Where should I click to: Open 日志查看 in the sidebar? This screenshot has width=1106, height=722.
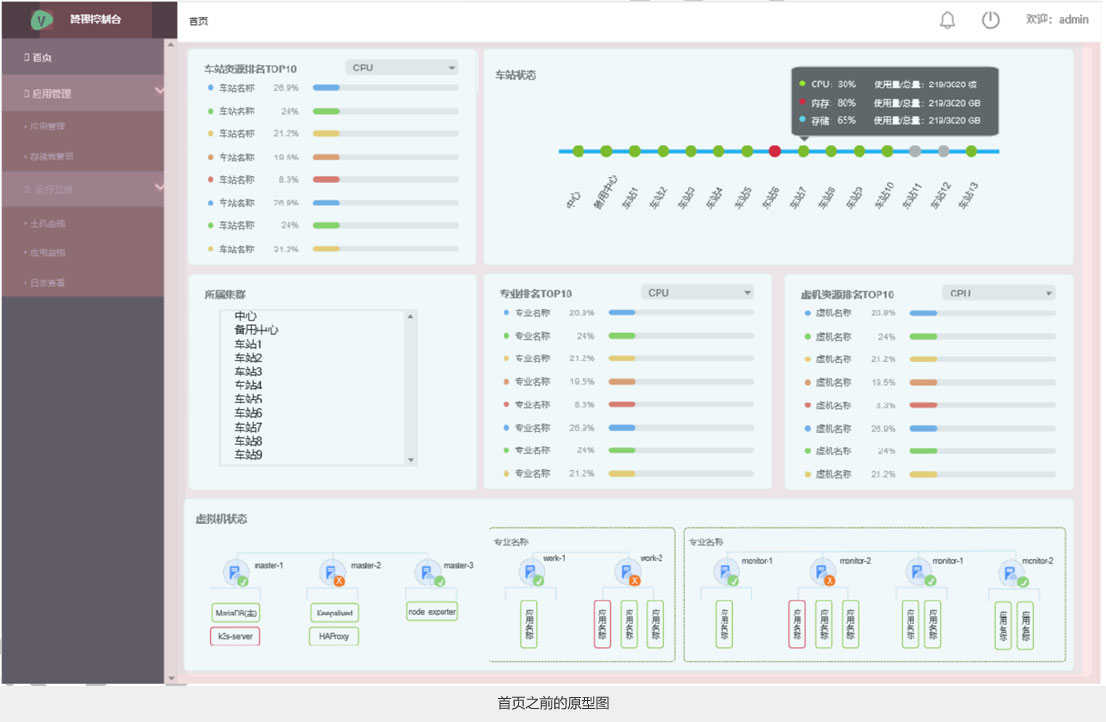[48, 283]
